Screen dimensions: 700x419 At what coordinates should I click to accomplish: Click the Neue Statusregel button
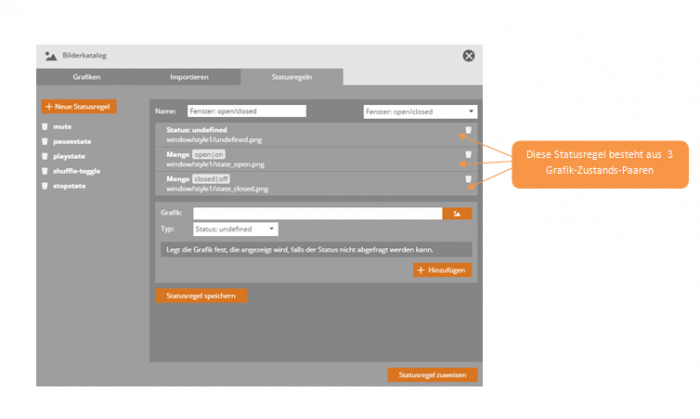80,106
